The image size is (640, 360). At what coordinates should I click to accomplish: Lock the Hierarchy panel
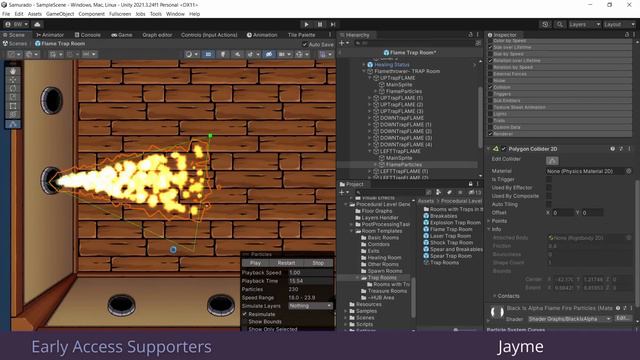pyautogui.click(x=470, y=35)
